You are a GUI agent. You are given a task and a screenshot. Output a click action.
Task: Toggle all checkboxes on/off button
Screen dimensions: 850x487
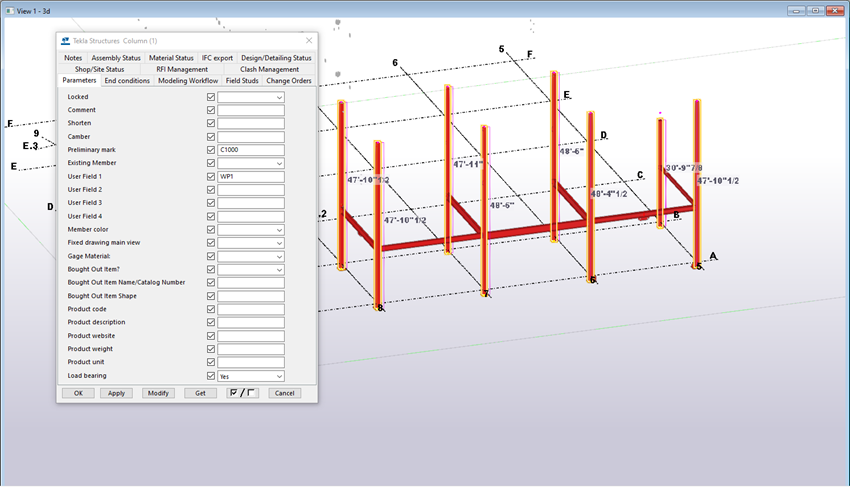pos(242,393)
